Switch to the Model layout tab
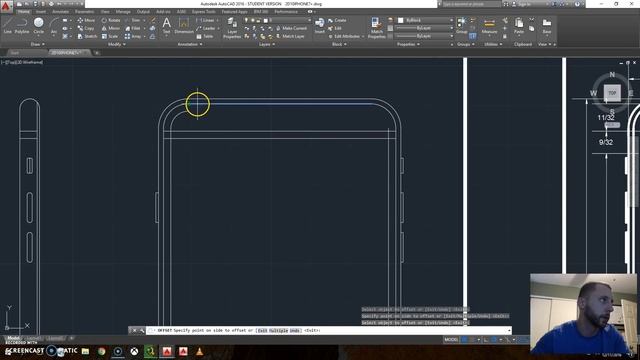The width and height of the screenshot is (640, 360). click(13, 338)
